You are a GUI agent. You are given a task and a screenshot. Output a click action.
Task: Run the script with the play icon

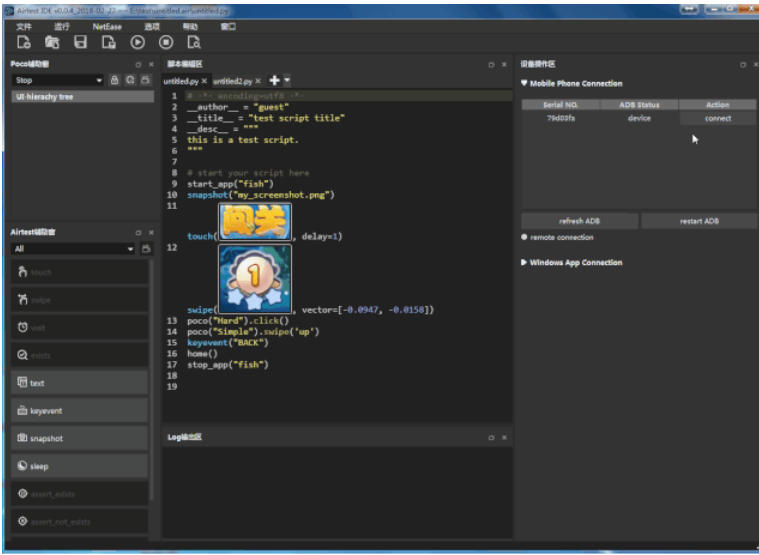click(x=137, y=43)
